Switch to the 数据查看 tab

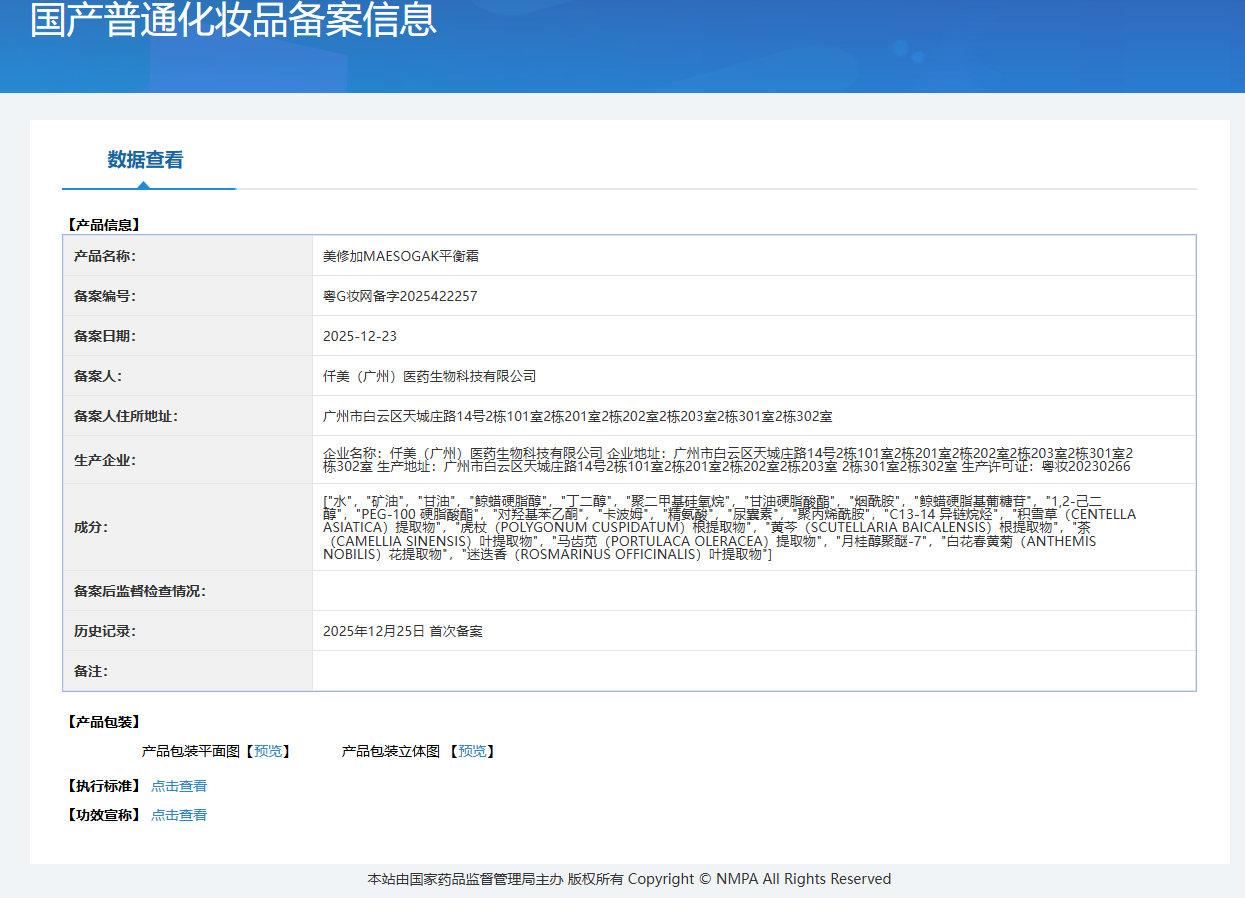[x=146, y=160]
